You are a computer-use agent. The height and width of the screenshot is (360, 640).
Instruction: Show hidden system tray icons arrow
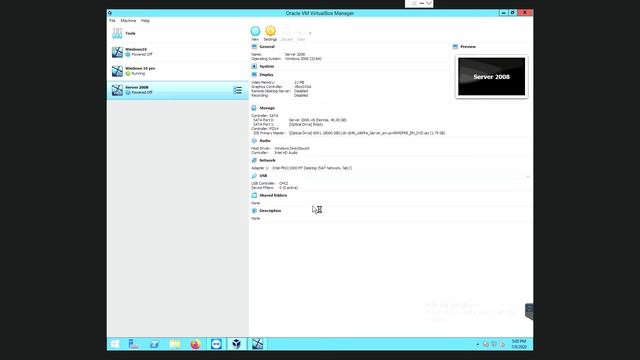(x=478, y=344)
